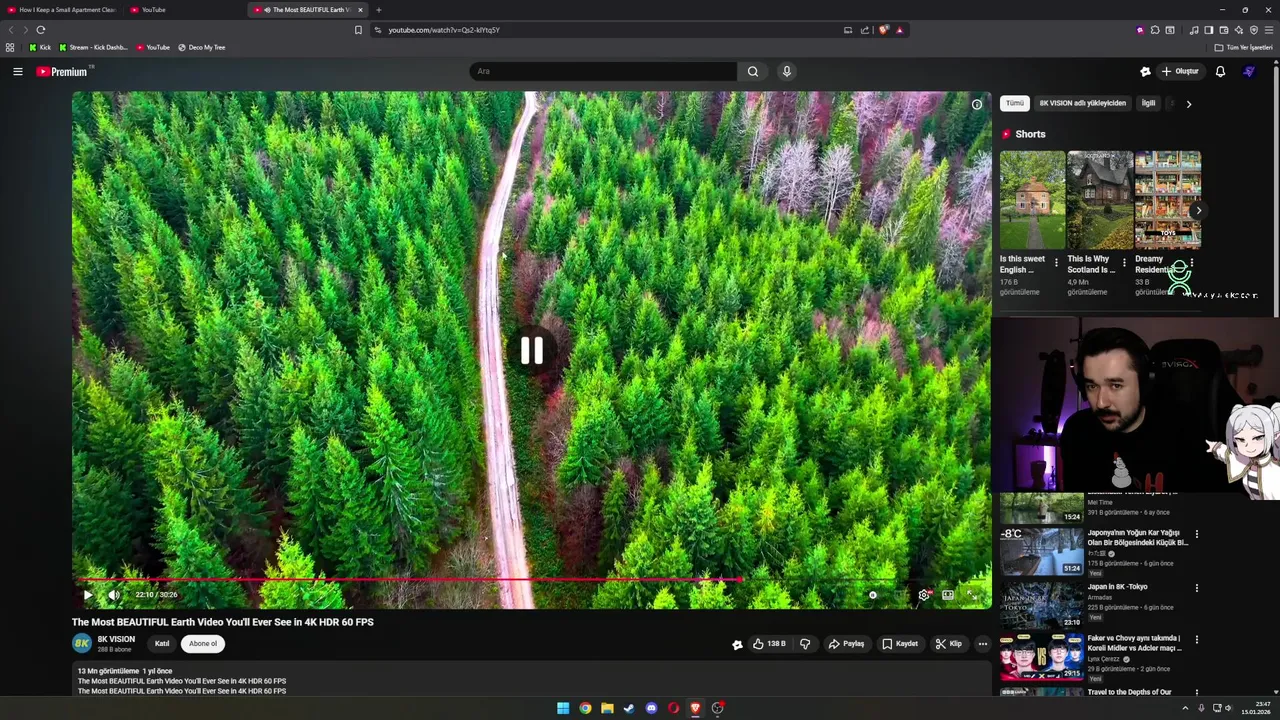The image size is (1280, 720).
Task: Switch to theater mode
Action: pyautogui.click(x=948, y=595)
